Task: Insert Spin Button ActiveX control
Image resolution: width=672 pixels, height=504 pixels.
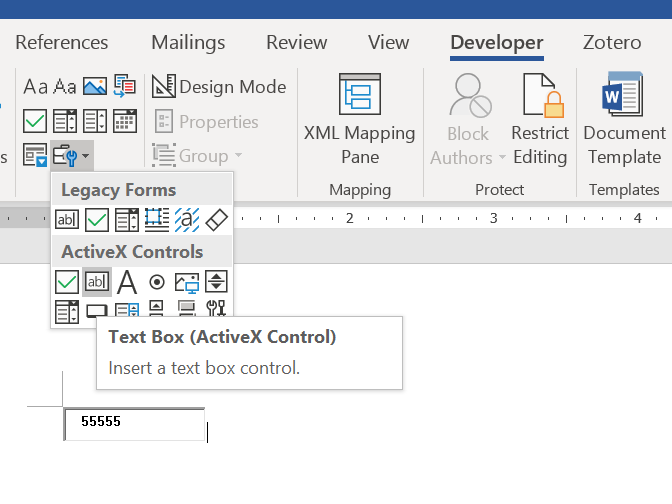Action: coord(217,283)
